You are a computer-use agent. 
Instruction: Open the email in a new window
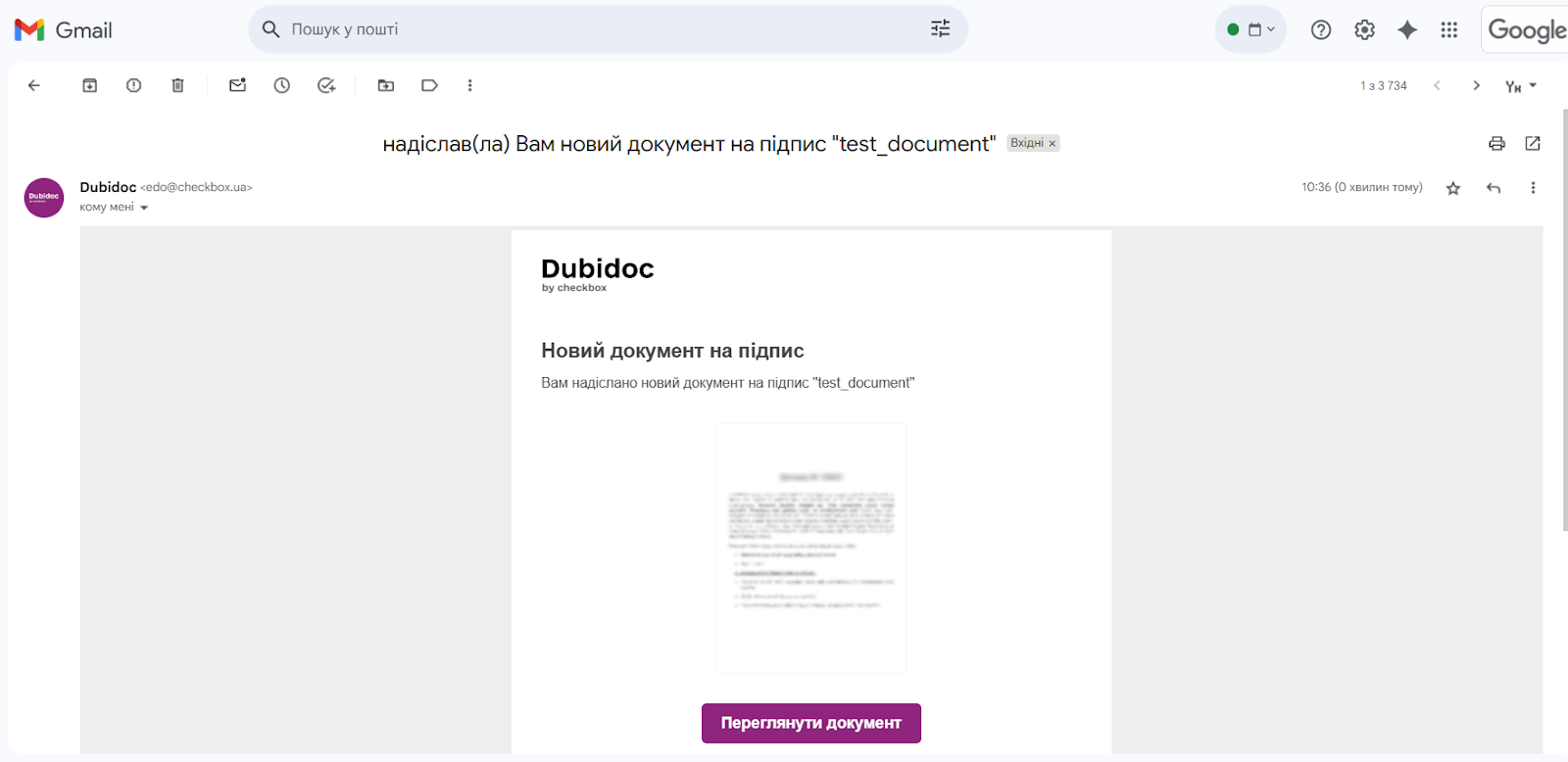[x=1533, y=144]
